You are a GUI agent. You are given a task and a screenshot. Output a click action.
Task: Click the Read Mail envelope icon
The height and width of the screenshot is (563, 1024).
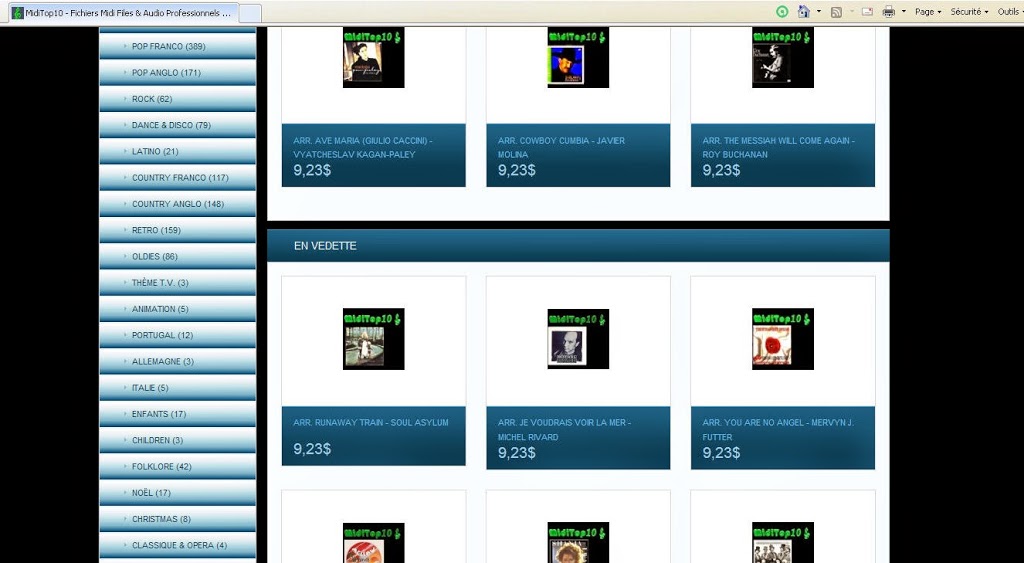867,12
